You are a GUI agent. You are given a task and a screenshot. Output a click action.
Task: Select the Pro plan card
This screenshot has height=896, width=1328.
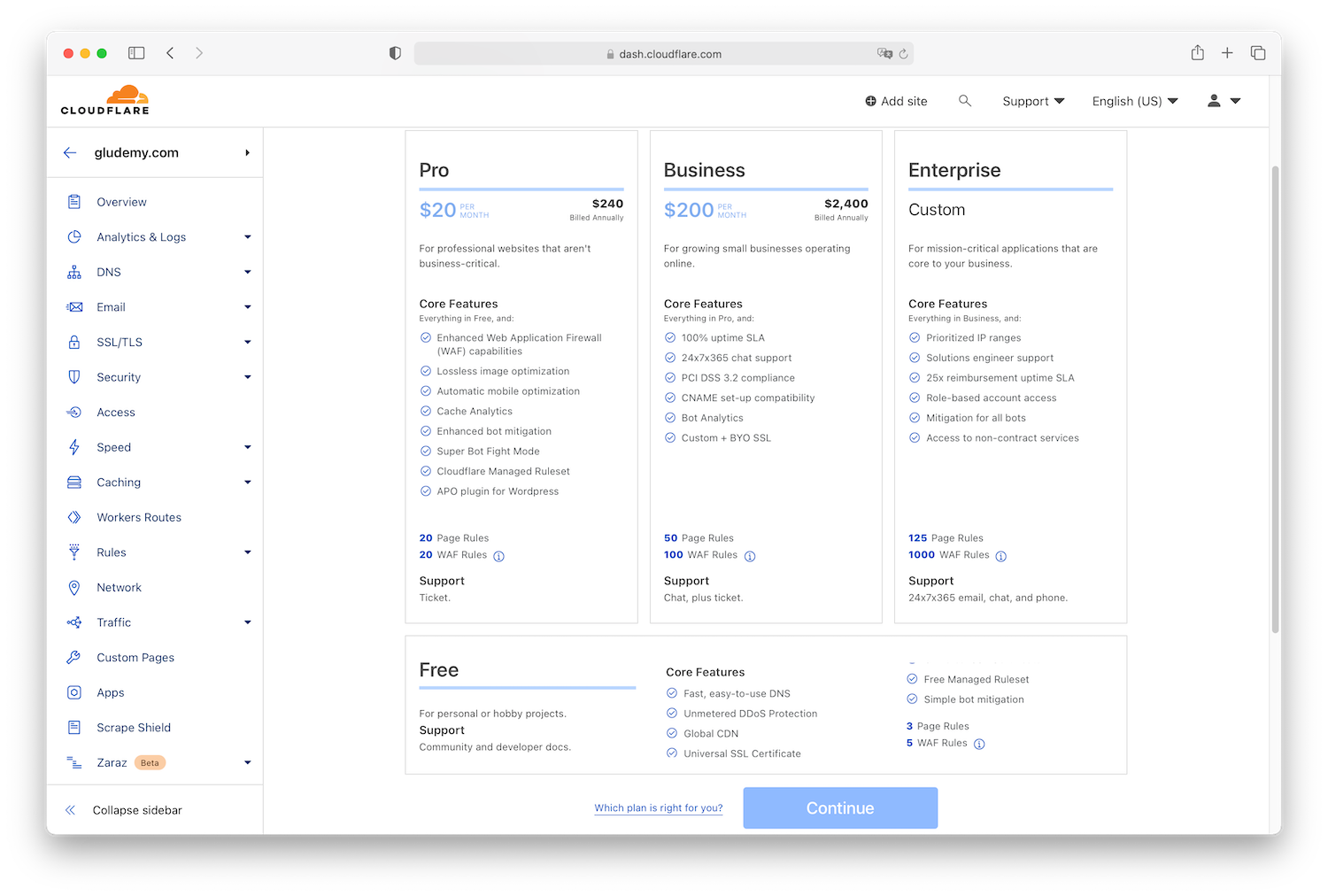tap(521, 377)
